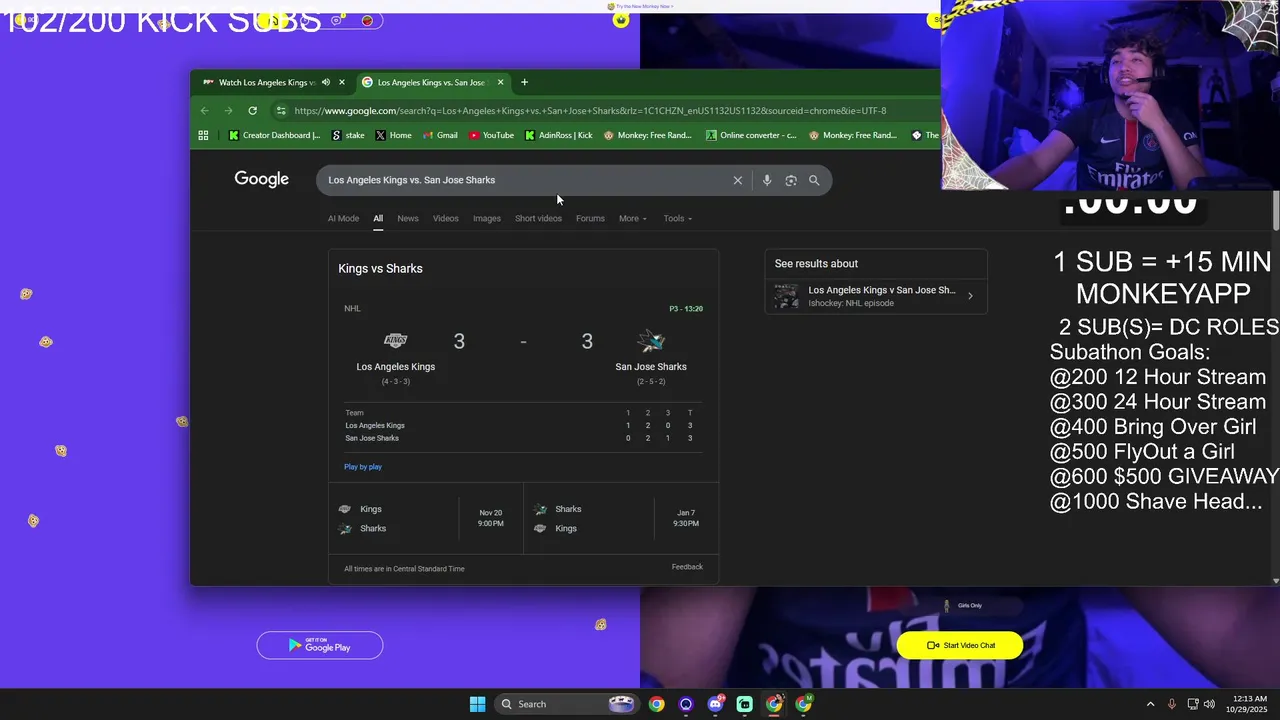Open the YouTube bookmark
Screen dimensions: 1280x720
coord(491,135)
